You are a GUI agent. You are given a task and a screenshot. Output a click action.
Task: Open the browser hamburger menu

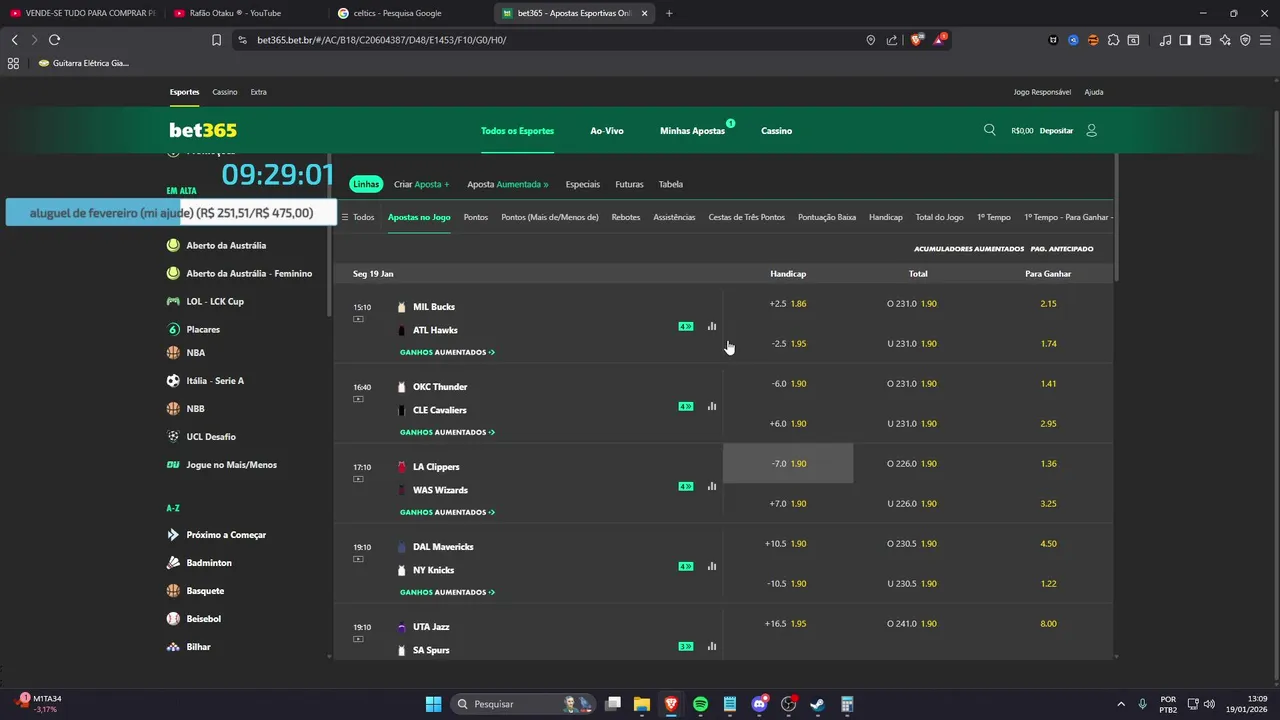click(1265, 40)
